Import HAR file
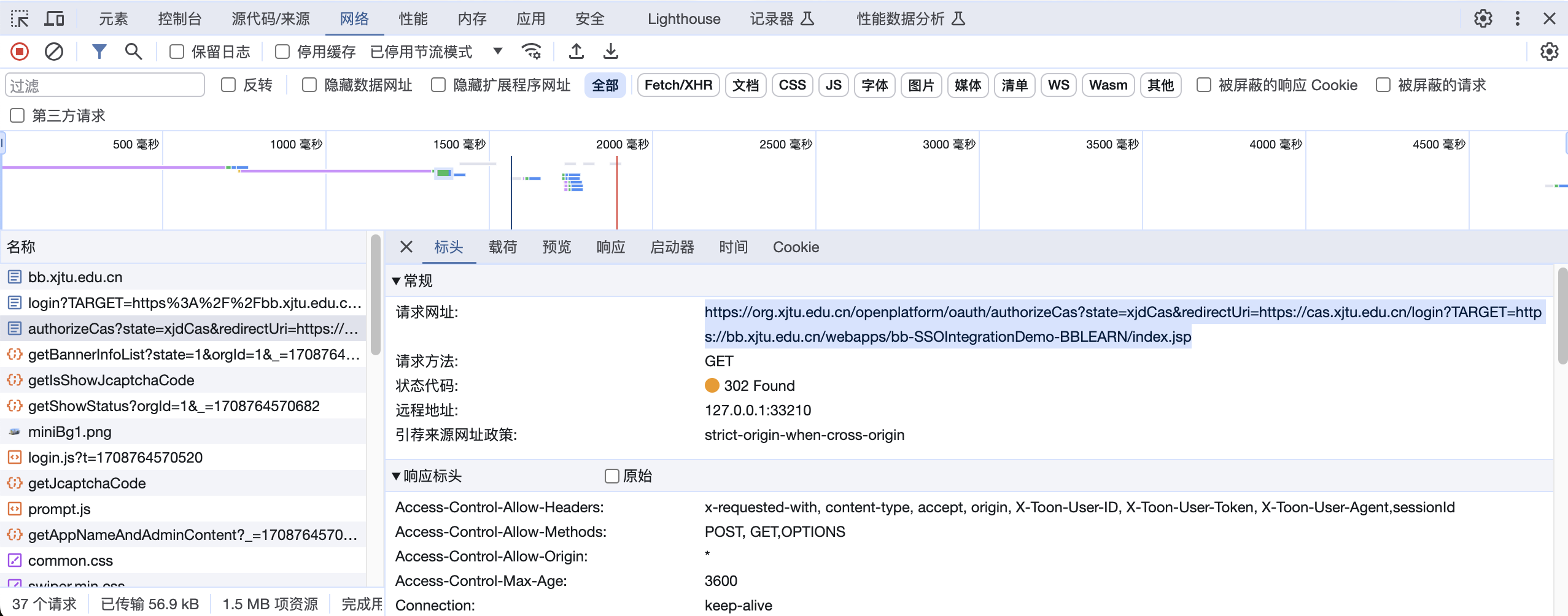The width and height of the screenshot is (1568, 616). point(576,52)
